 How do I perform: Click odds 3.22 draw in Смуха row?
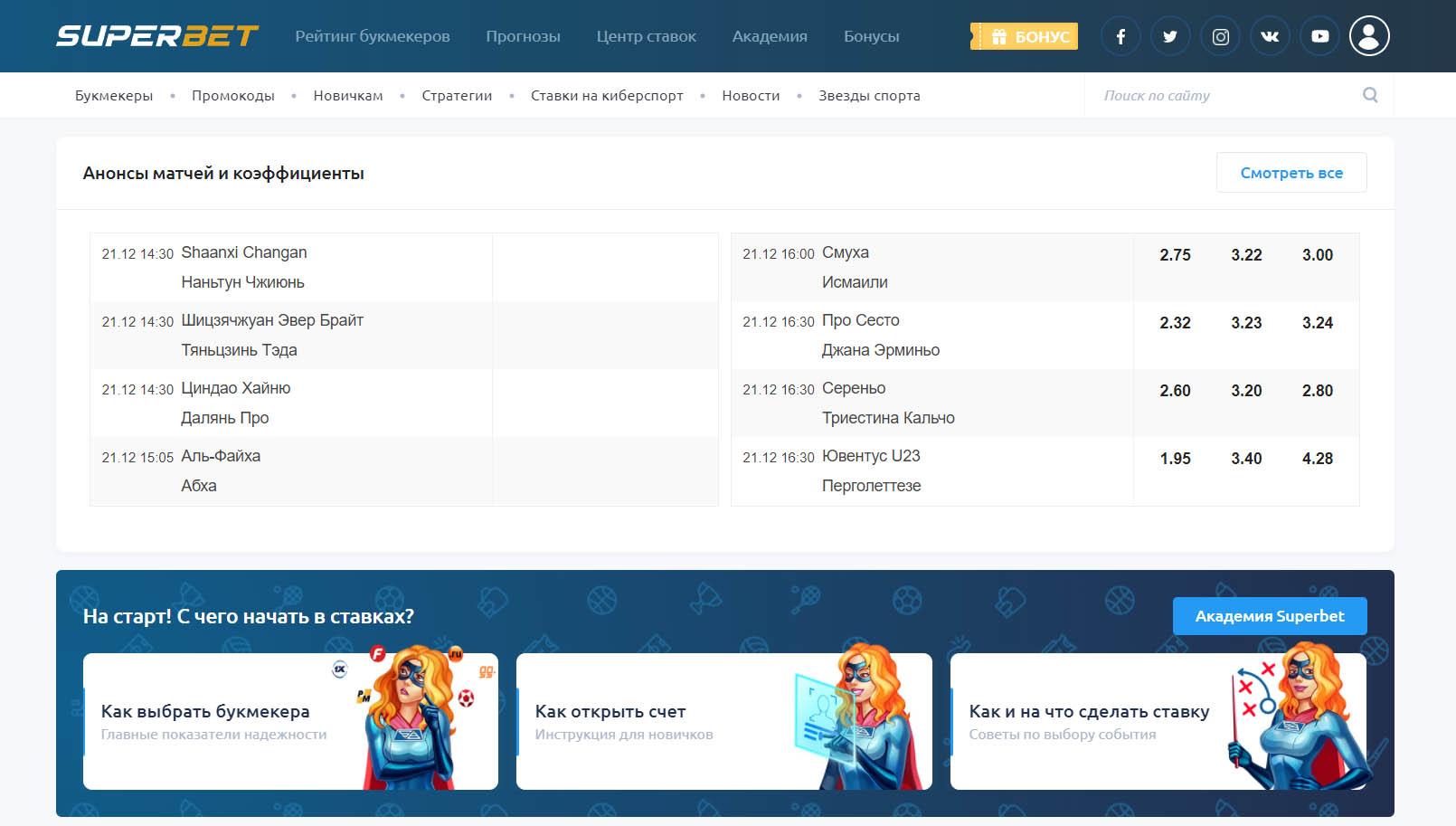[x=1246, y=255]
